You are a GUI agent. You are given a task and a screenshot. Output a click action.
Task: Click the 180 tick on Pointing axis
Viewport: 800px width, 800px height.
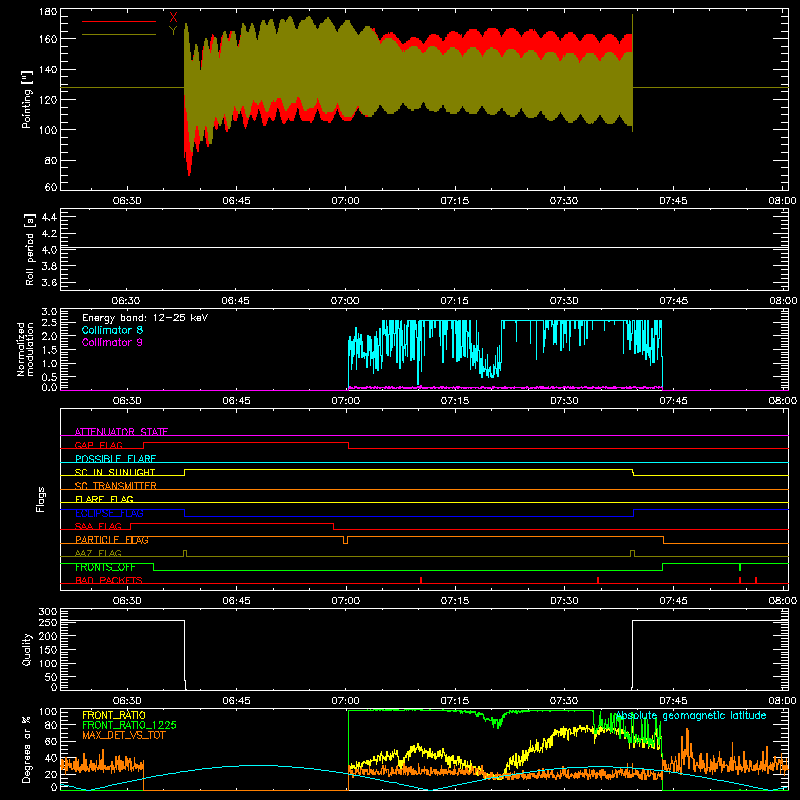click(x=48, y=12)
